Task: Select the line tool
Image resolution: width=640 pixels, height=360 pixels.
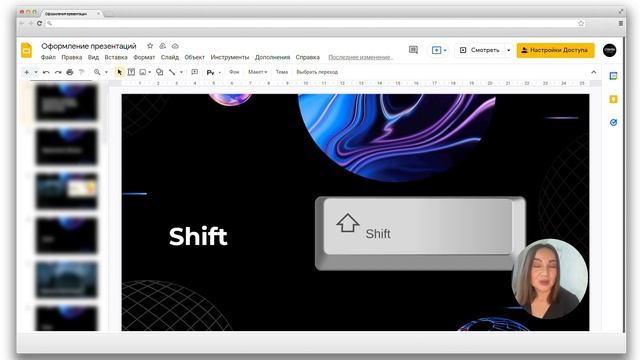Action: 172,72
